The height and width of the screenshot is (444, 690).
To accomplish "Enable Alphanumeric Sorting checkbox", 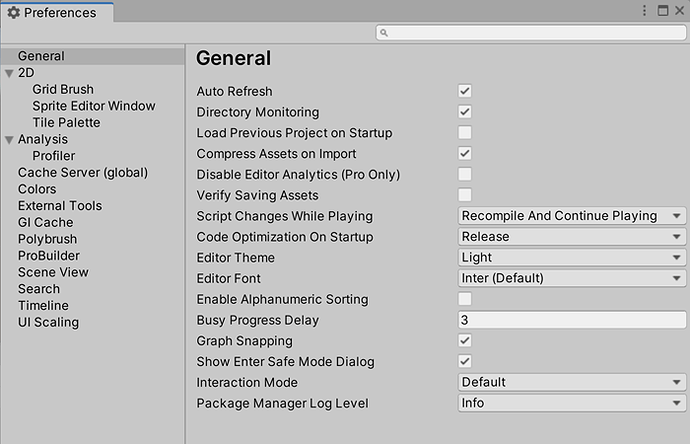I will point(465,299).
